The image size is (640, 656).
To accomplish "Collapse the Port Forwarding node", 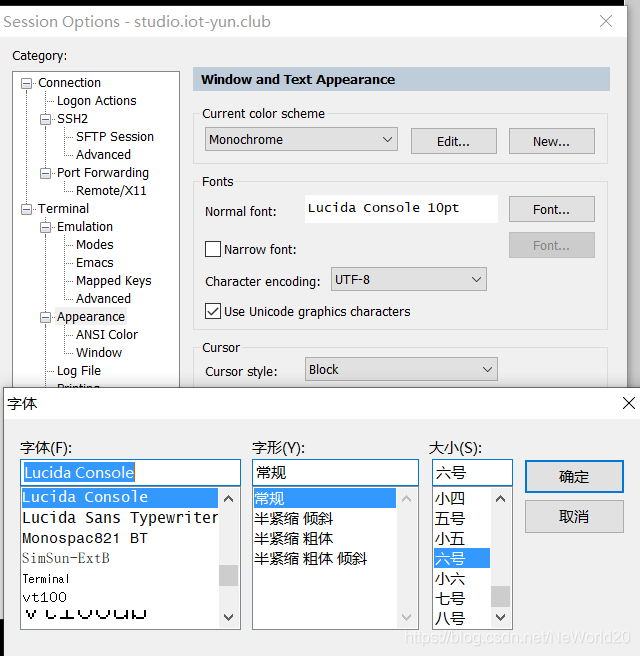I will tap(45, 173).
